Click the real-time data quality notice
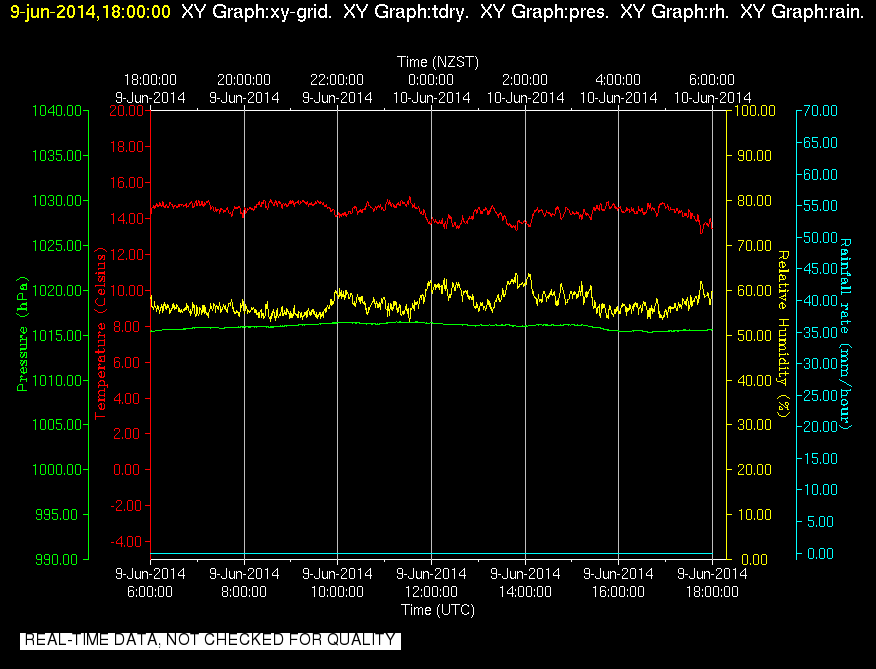Screen dimensions: 876x669 [210, 640]
